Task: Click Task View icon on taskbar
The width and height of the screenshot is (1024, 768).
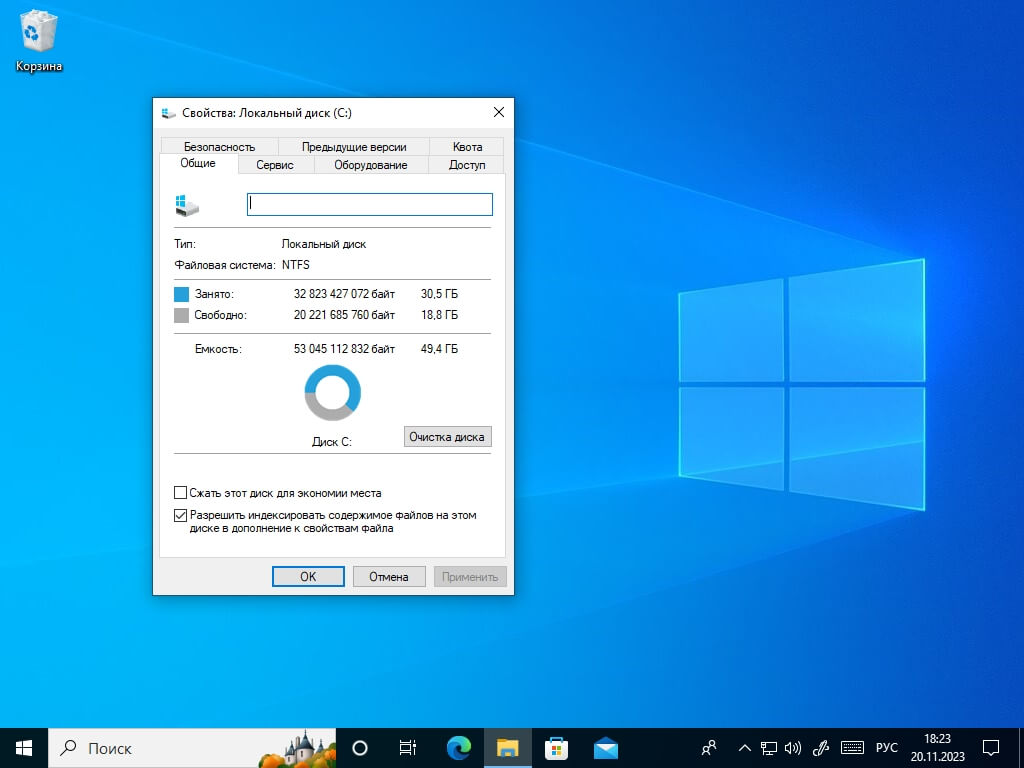Action: pyautogui.click(x=408, y=747)
